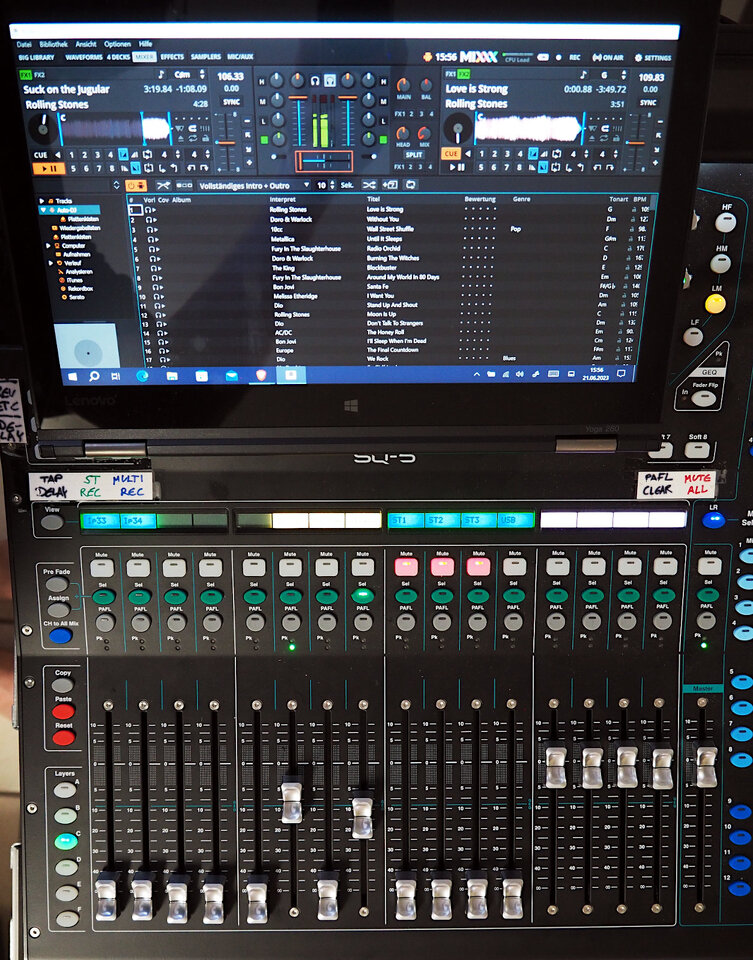
Task: Show hidden system tray icons chevron
Action: point(476,374)
